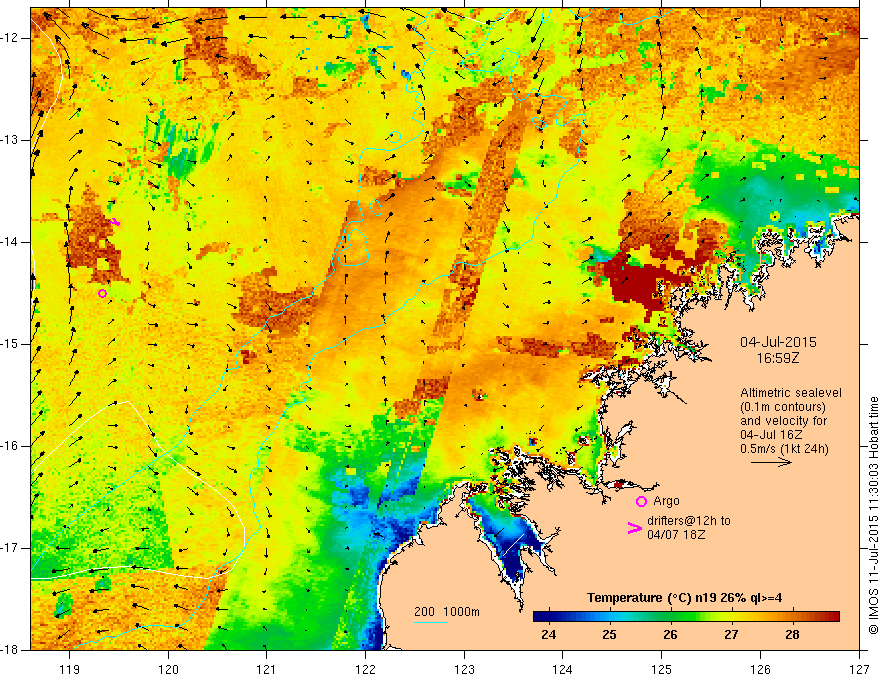Click the colorbar tick label 25
Image resolution: width=880 pixels, height=680 pixels.
tap(609, 635)
